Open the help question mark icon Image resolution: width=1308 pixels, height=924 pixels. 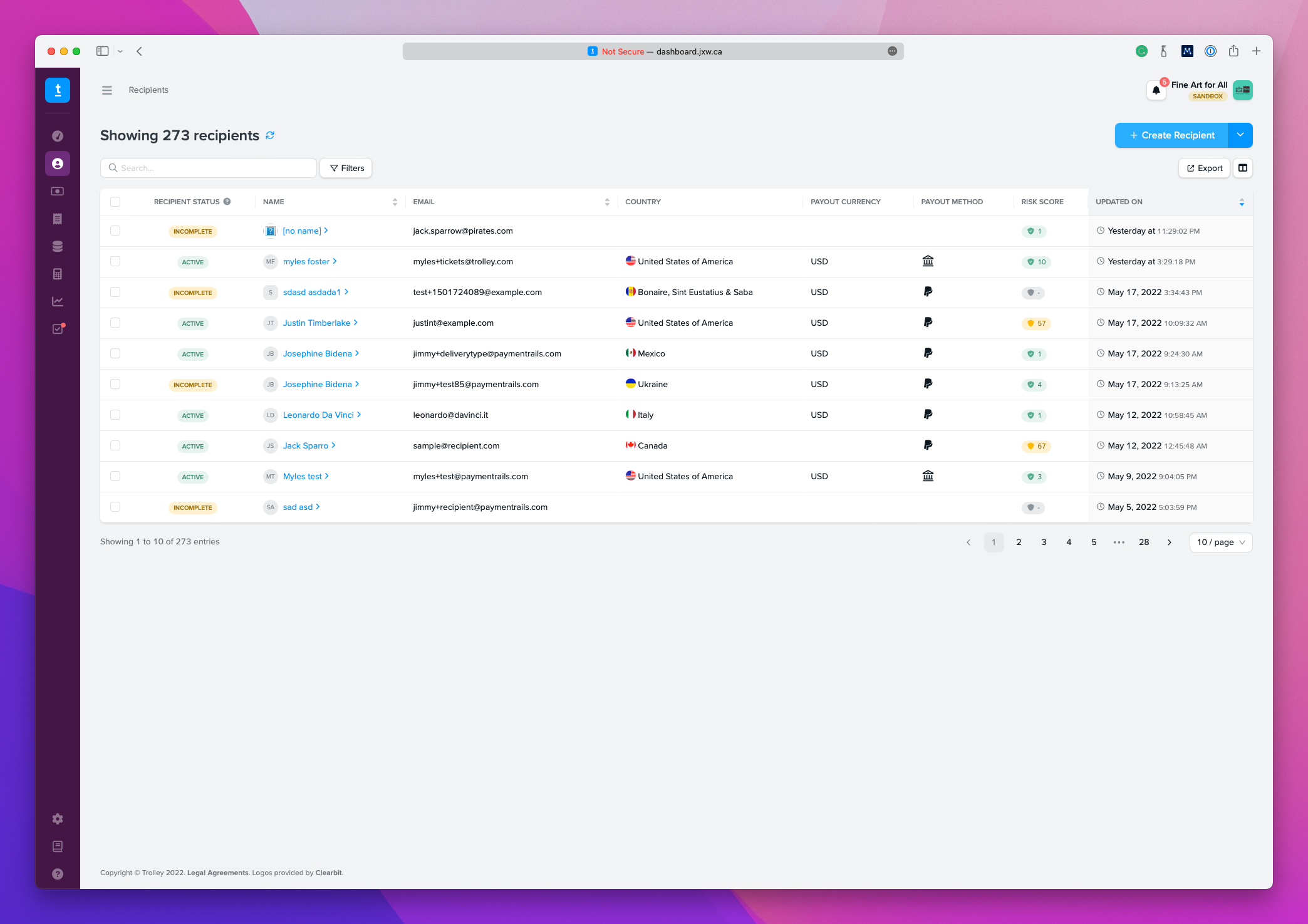pyautogui.click(x=58, y=874)
